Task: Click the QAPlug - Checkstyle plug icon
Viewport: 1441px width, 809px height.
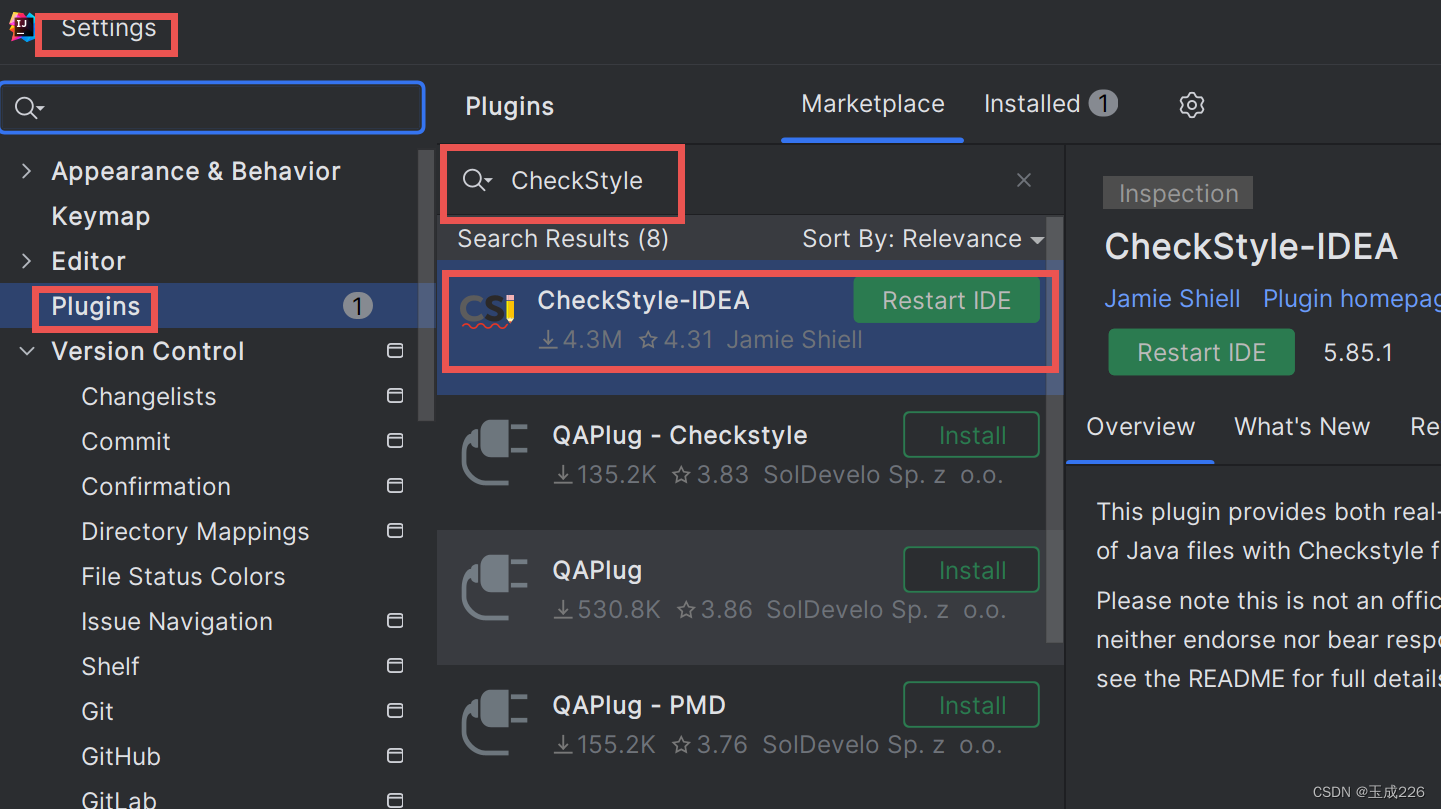Action: (494, 454)
